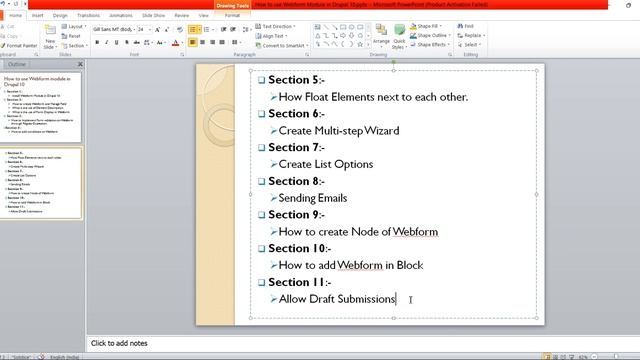Click the zoom slider in status bar
Image resolution: width=640 pixels, height=360 pixels.
pos(616,356)
